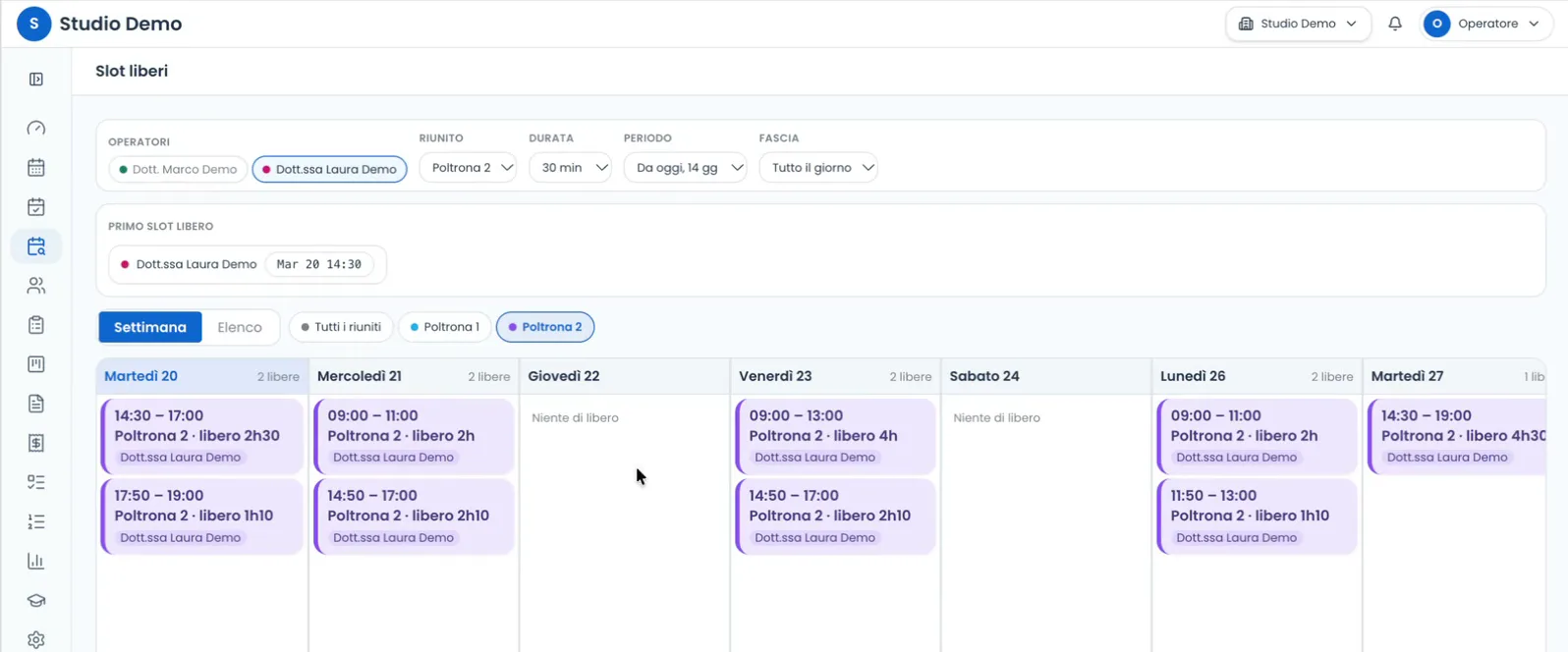Switch to the Elenco view tab
The height and width of the screenshot is (652, 1568).
(240, 327)
